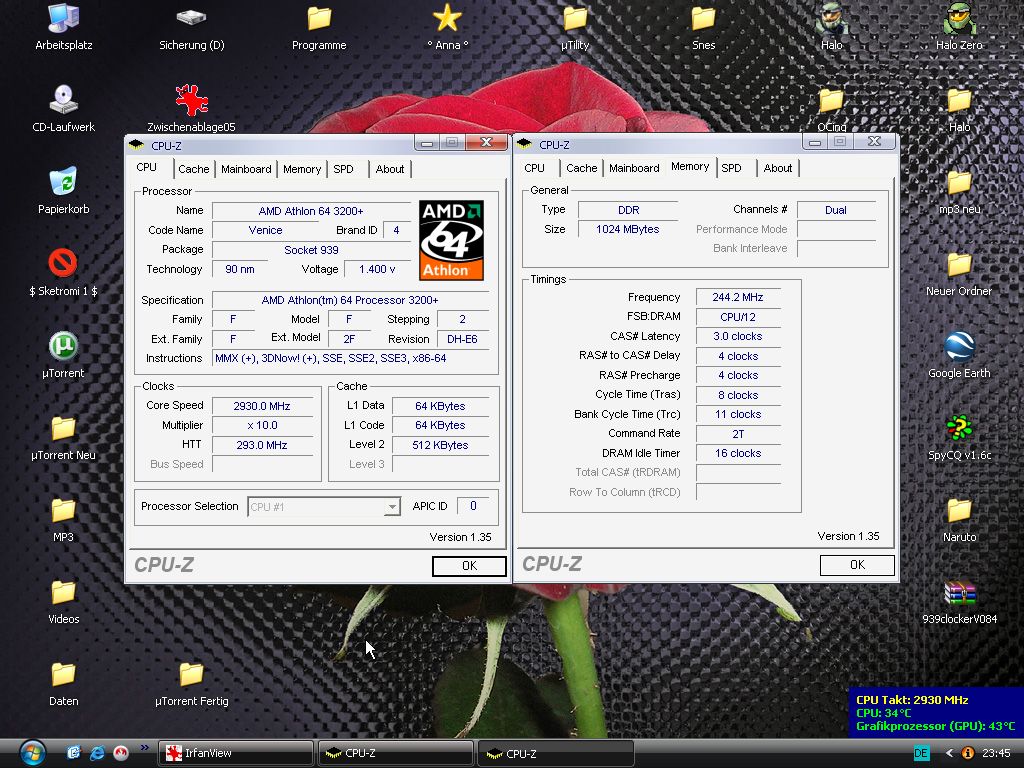1024x768 pixels.
Task: Switch to IrfanView taskbar button
Action: click(x=236, y=753)
